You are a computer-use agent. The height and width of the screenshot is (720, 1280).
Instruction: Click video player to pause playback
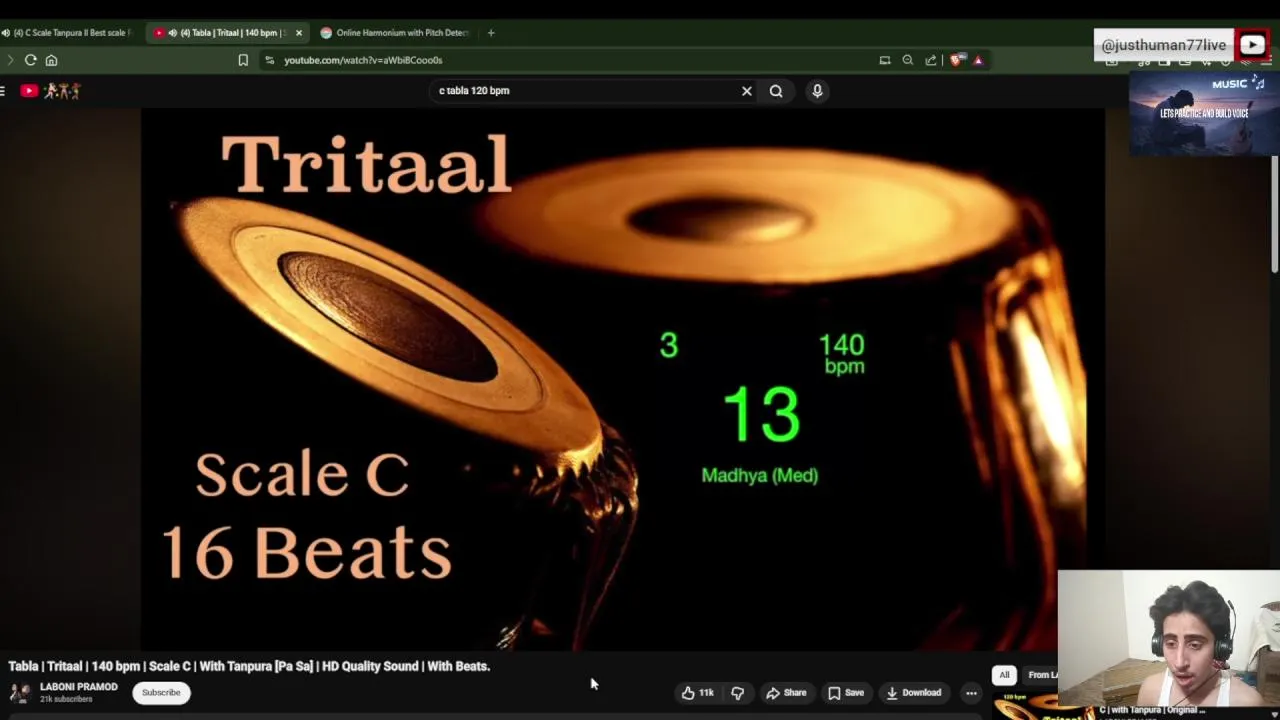(x=622, y=380)
